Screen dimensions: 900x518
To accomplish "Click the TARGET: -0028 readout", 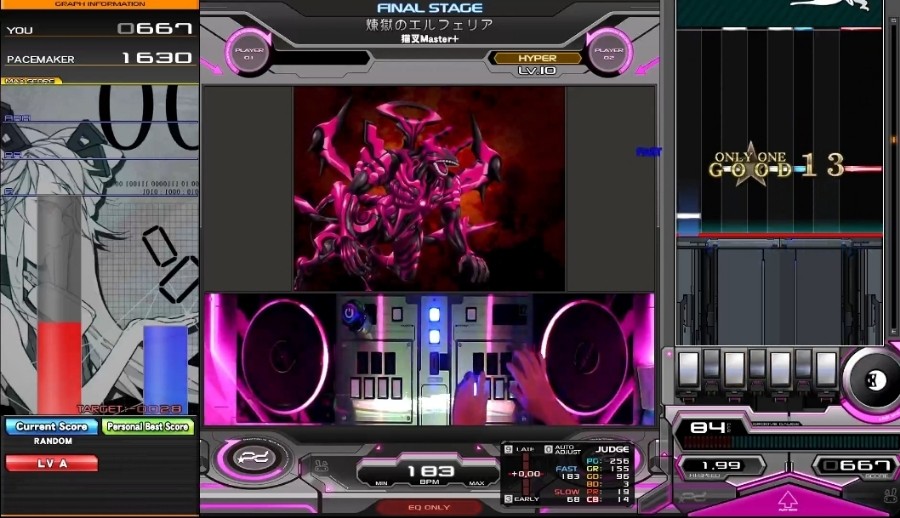I will coord(130,409).
